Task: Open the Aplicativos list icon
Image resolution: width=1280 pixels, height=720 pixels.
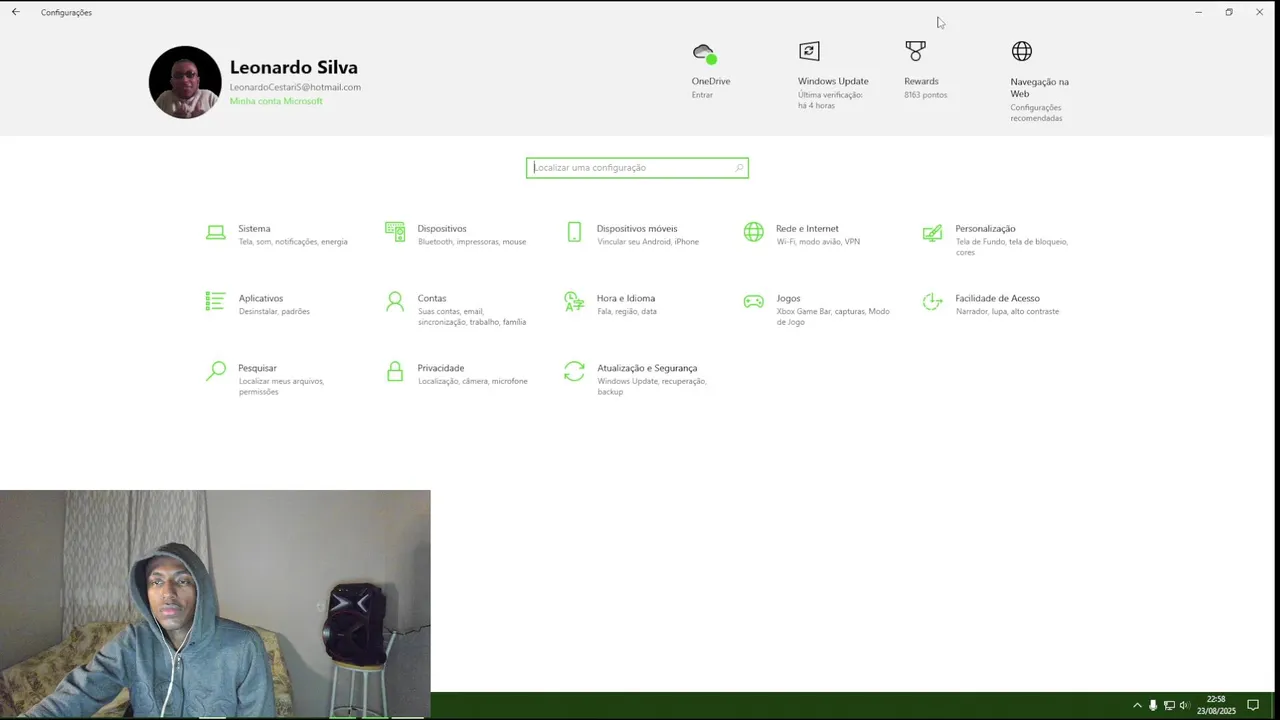Action: click(215, 301)
